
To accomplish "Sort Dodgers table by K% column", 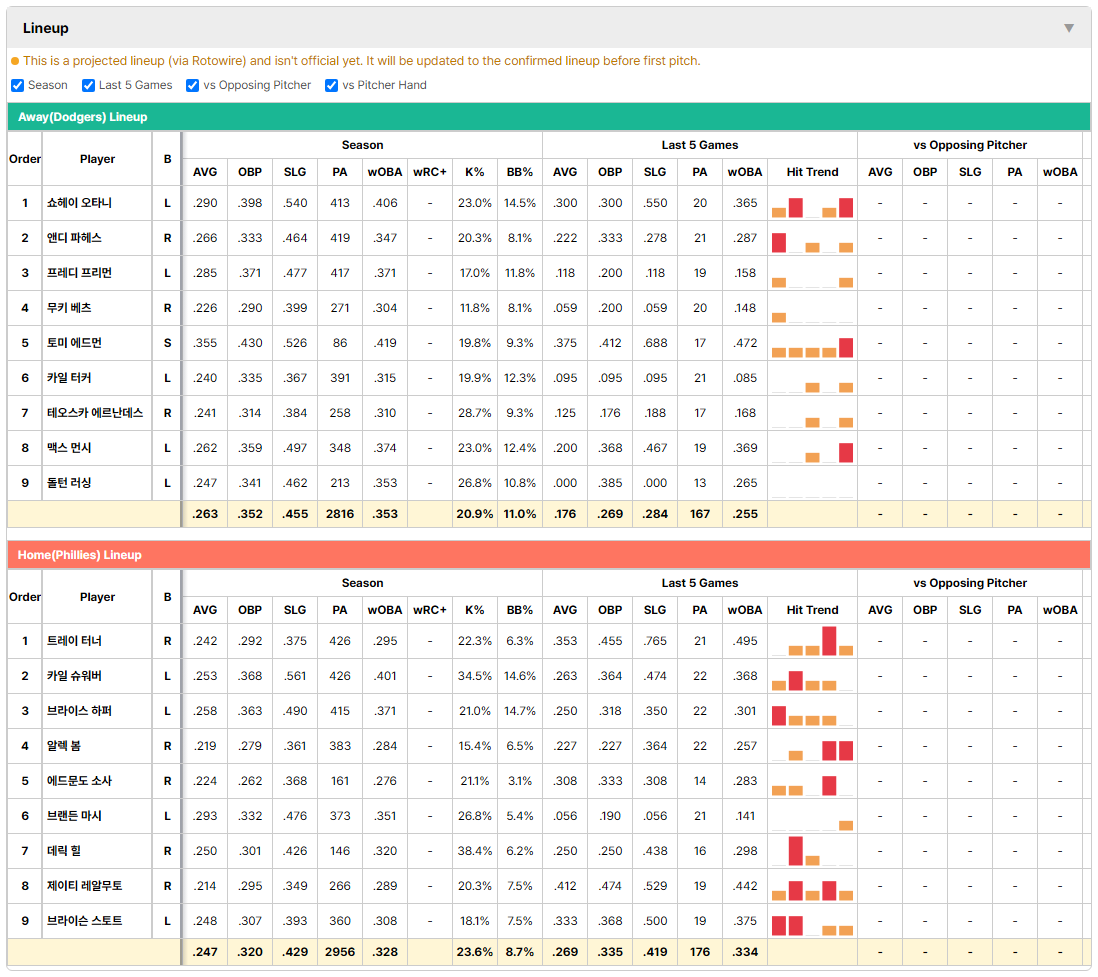I will point(475,172).
